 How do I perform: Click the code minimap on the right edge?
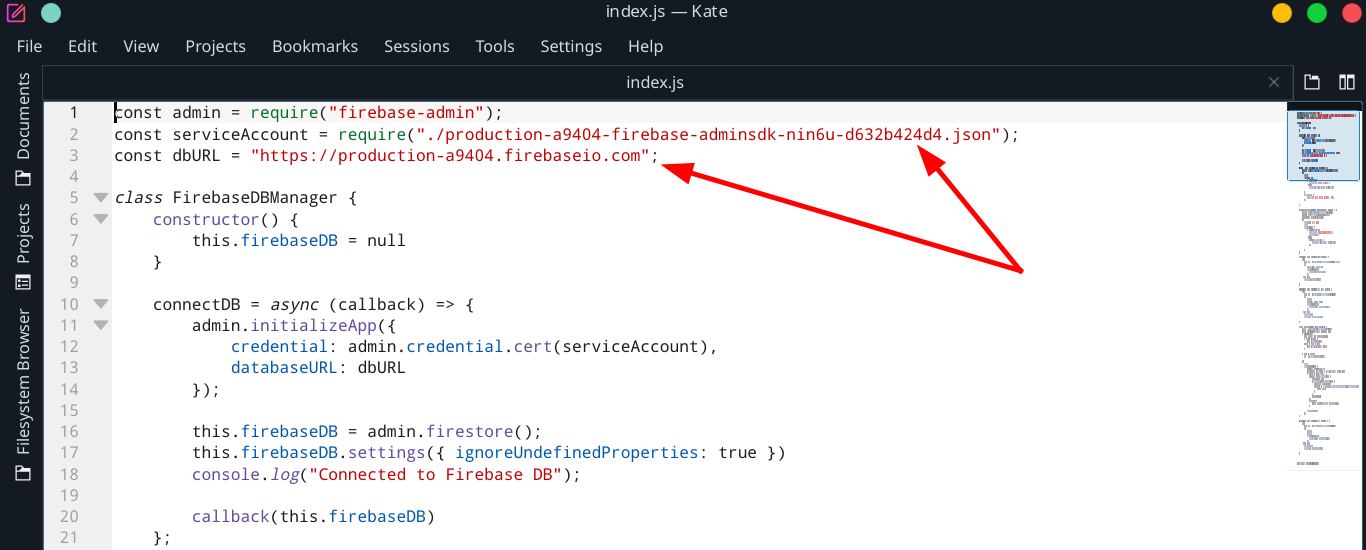pos(1322,300)
